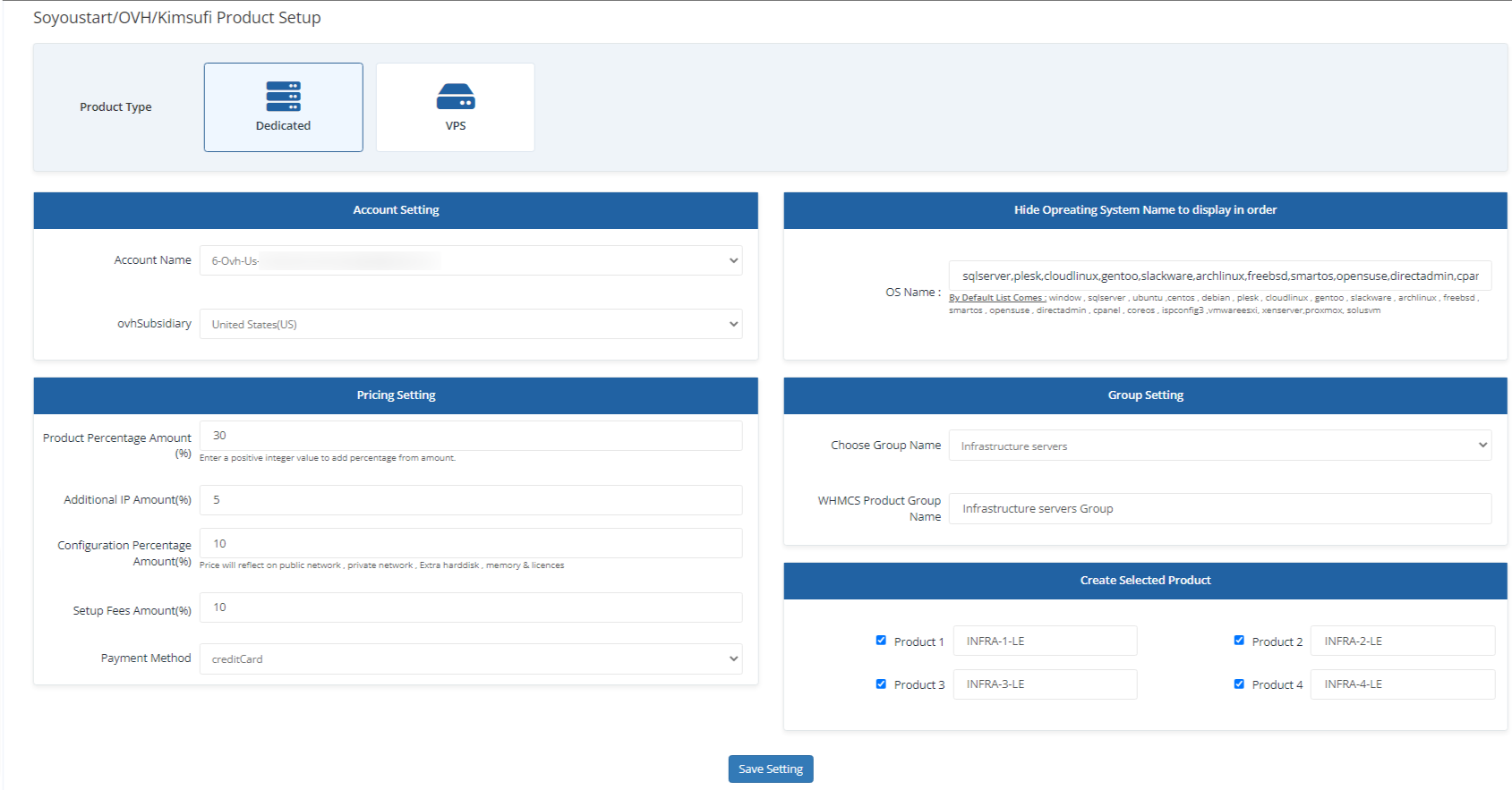1512x790 pixels.
Task: Focus the Product 3 name field INFRA-3-LE
Action: (x=1045, y=684)
